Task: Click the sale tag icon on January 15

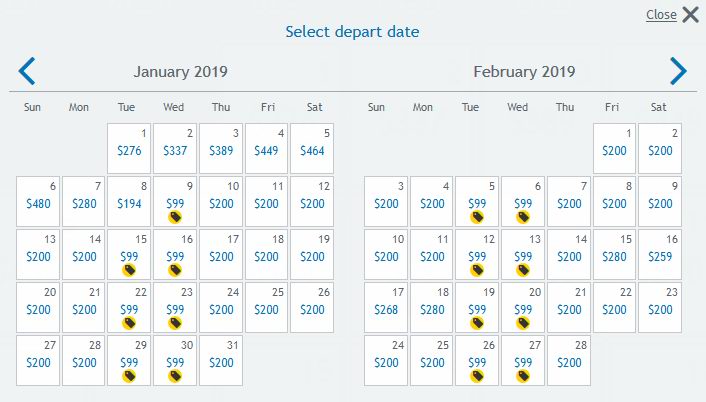Action: [x=129, y=271]
